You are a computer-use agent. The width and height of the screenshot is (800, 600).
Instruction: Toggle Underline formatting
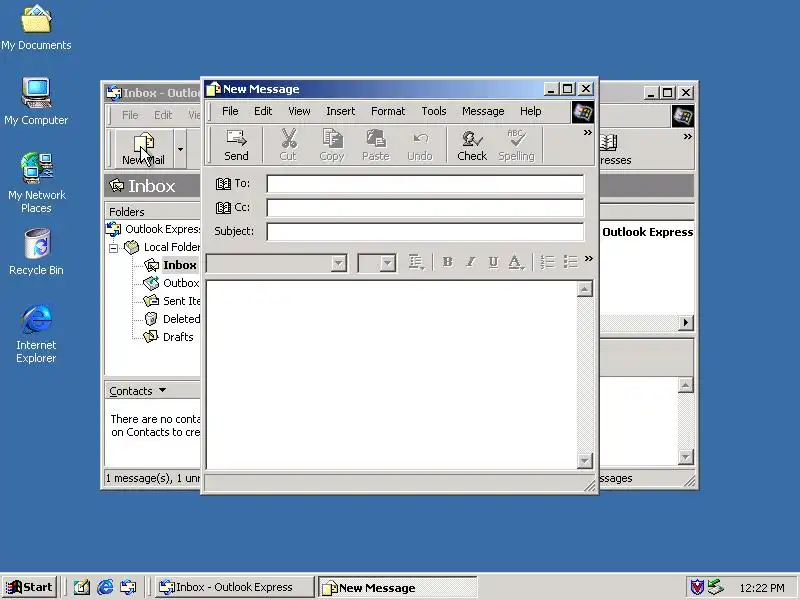point(493,262)
